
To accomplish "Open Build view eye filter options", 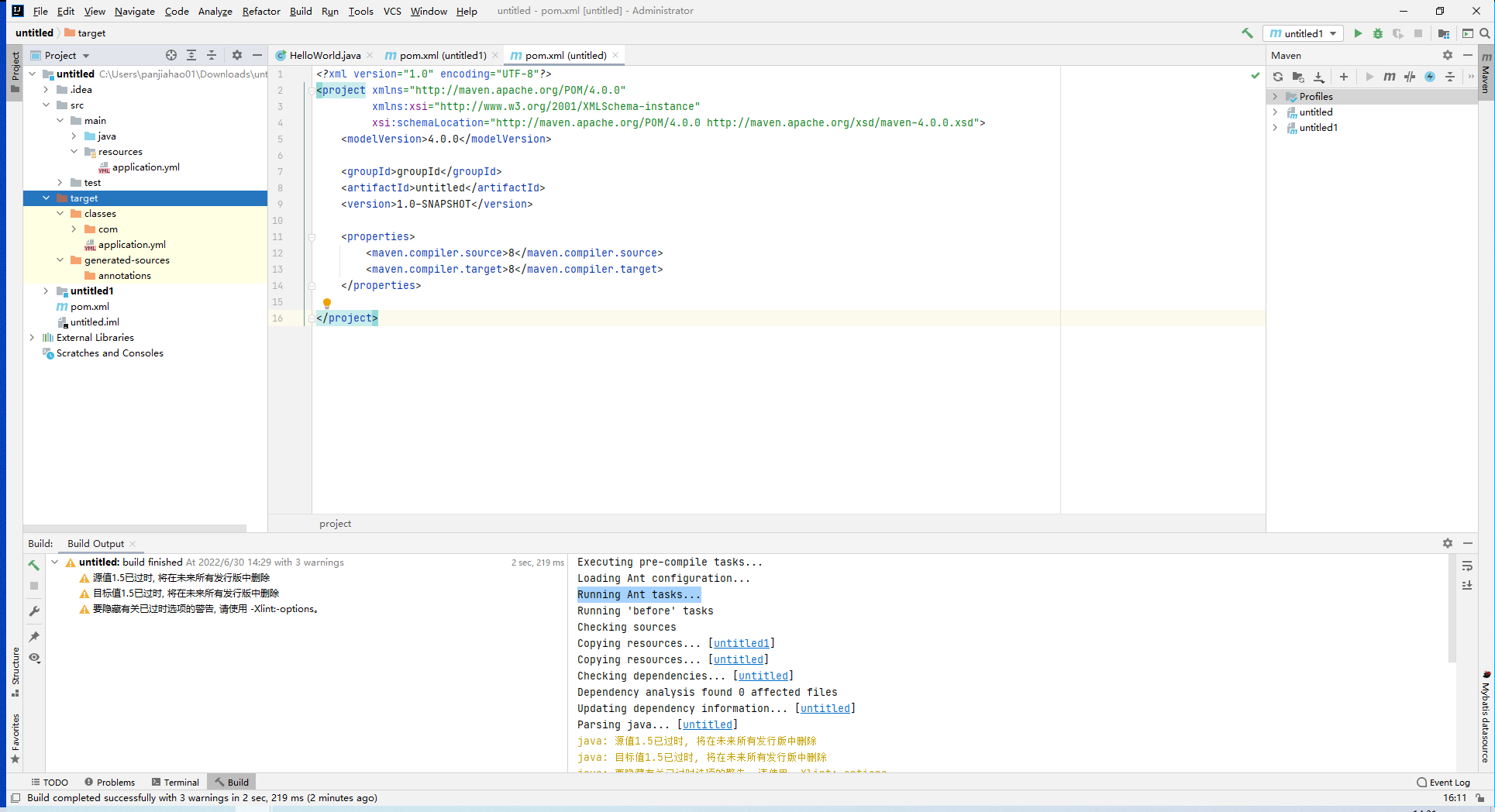I will (x=34, y=658).
